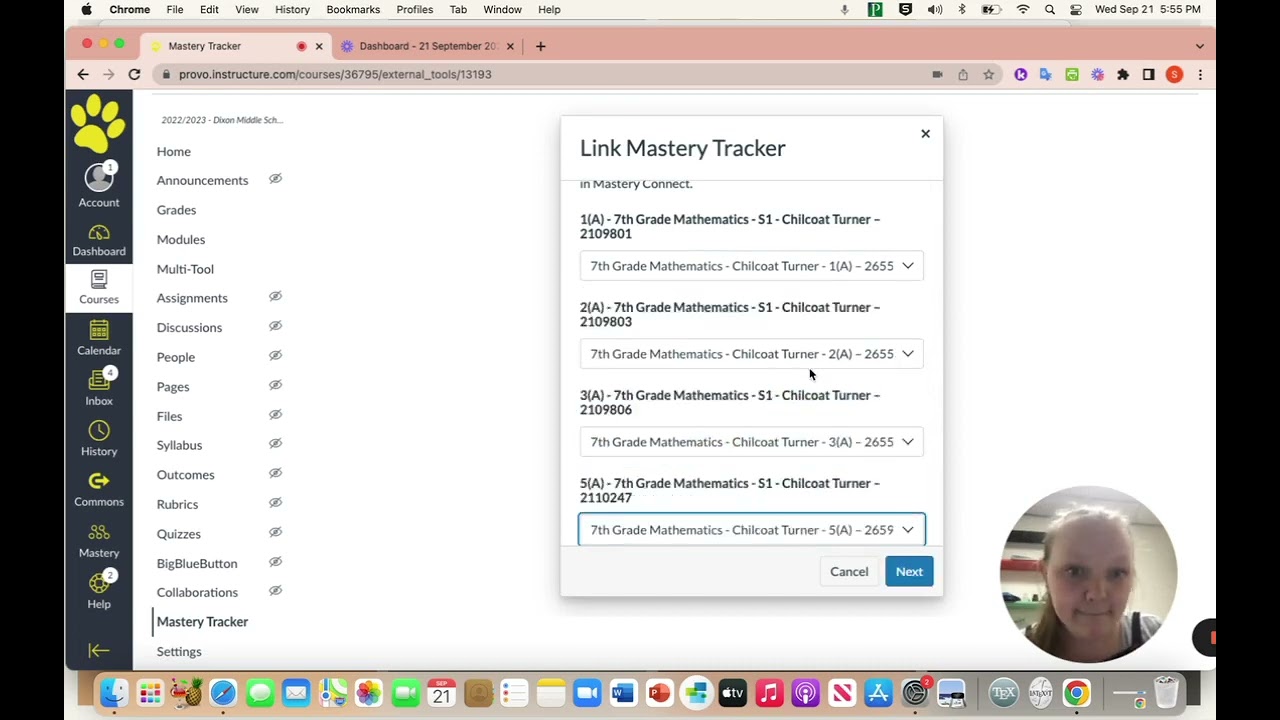Reload the page in Chrome
Viewport: 1280px width, 720px height.
tap(134, 74)
